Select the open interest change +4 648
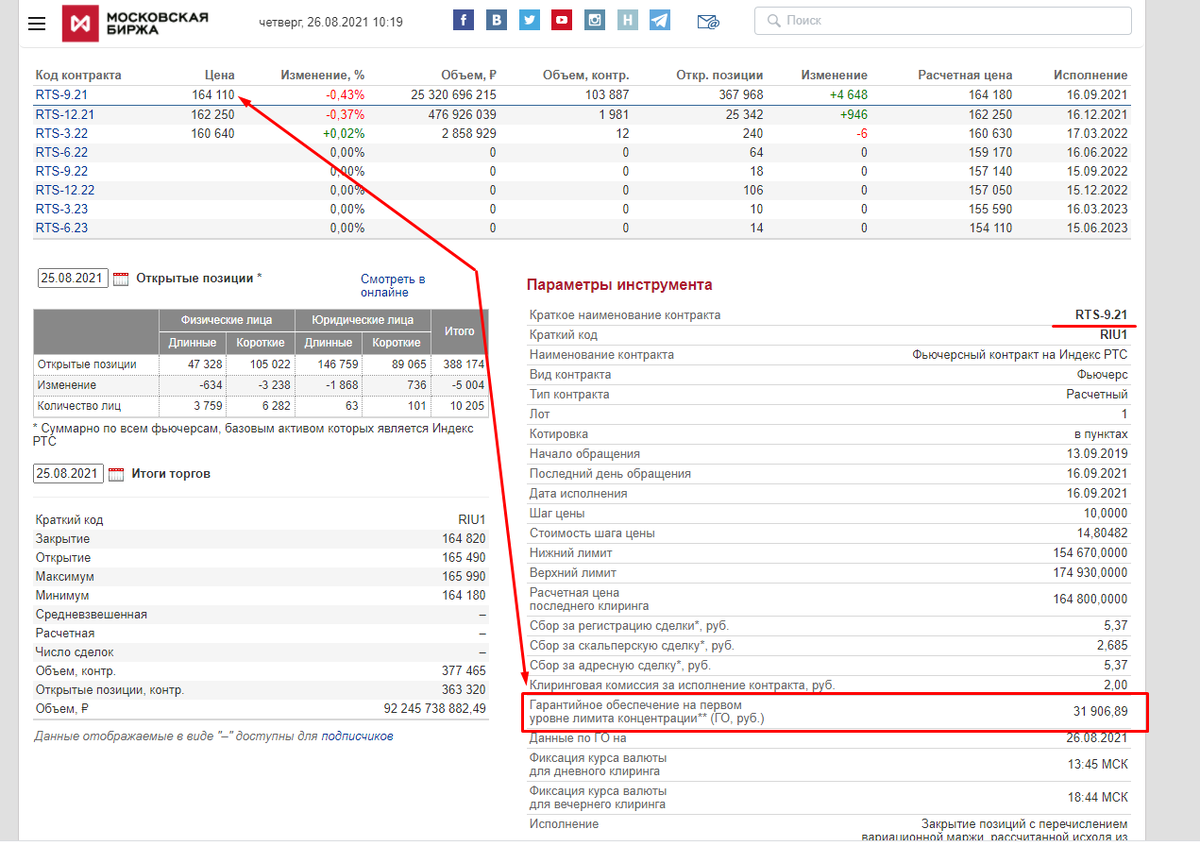1200x846 pixels. [847, 95]
